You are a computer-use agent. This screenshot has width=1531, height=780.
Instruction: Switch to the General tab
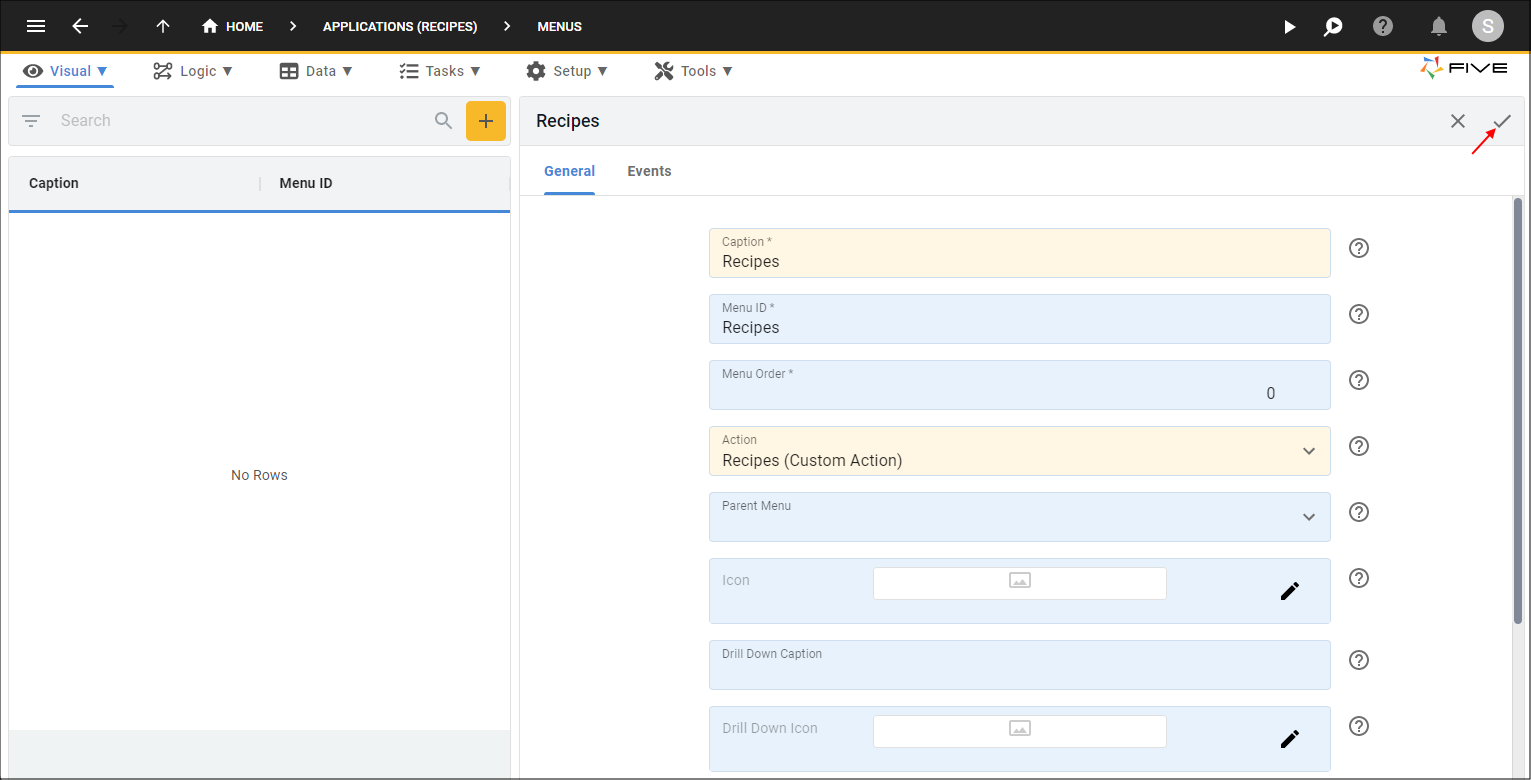(x=570, y=171)
